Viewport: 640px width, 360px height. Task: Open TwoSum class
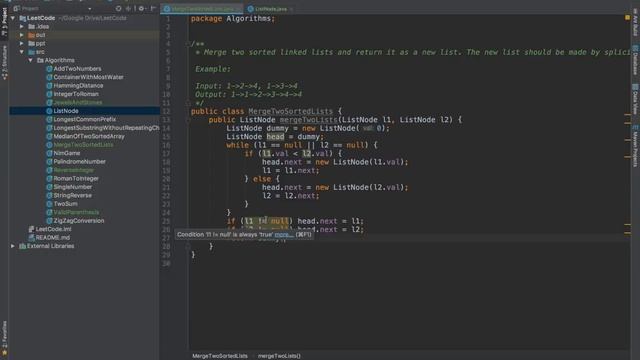tap(65, 204)
